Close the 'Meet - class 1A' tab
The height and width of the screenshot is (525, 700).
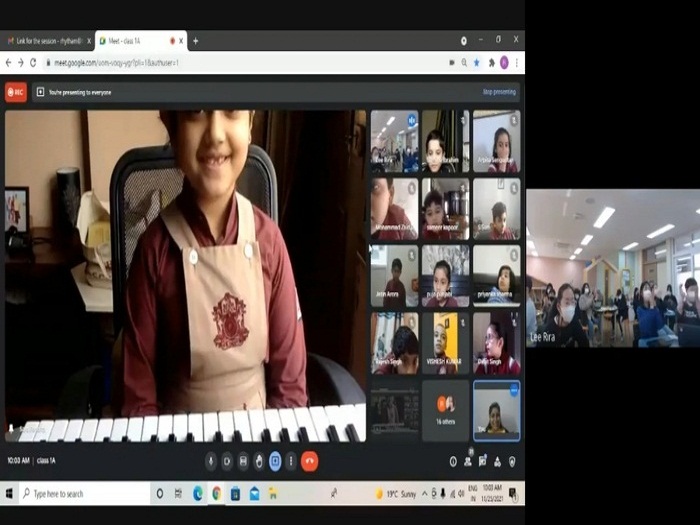181,41
